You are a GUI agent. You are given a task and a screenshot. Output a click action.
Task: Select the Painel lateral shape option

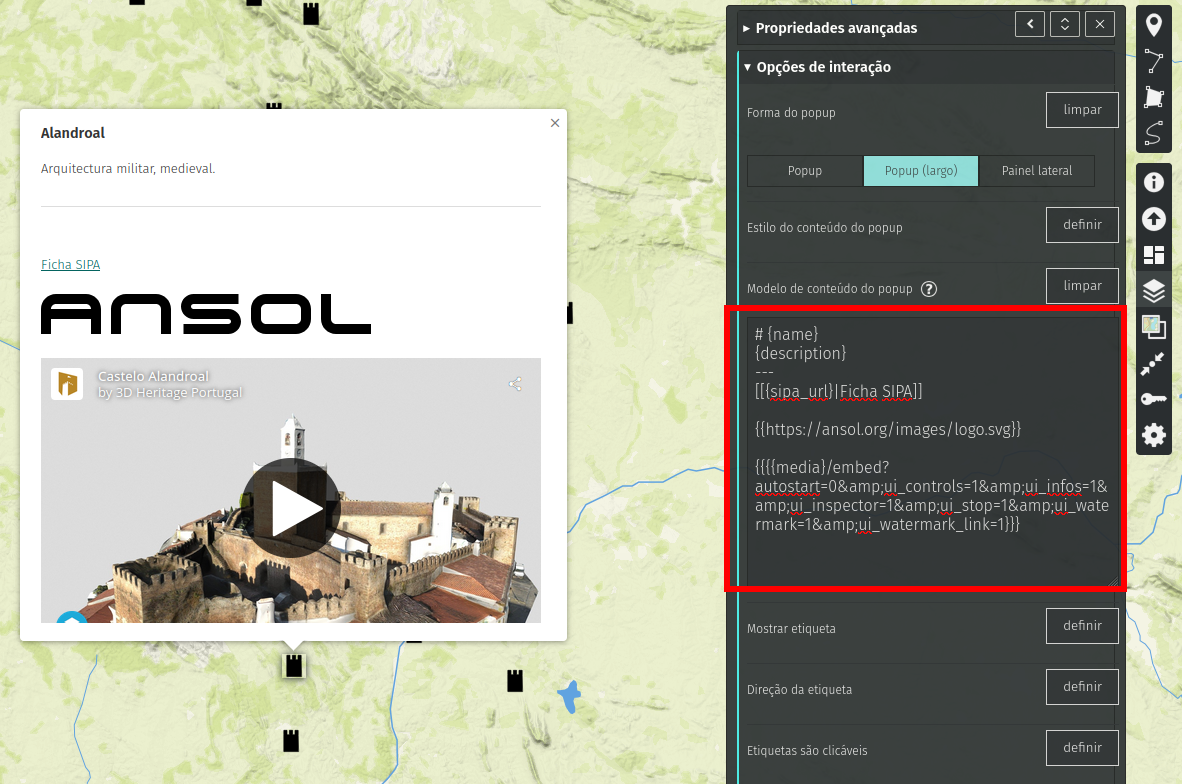[x=1037, y=171]
